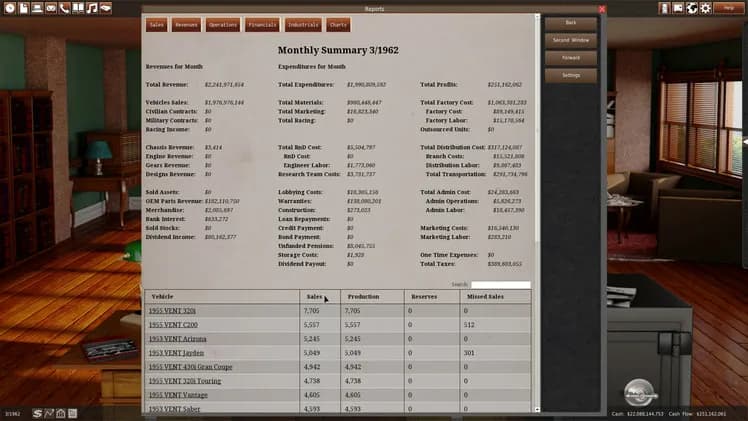This screenshot has width=748, height=421.
Task: Close the Reports window with red X
Action: [602, 9]
